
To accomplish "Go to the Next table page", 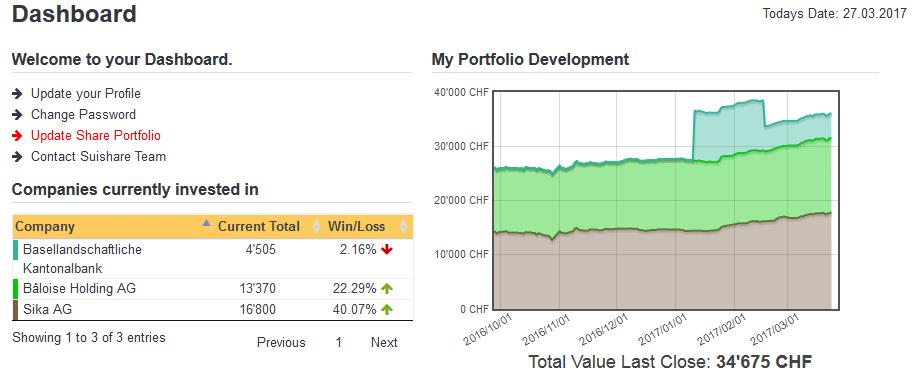I will (384, 342).
